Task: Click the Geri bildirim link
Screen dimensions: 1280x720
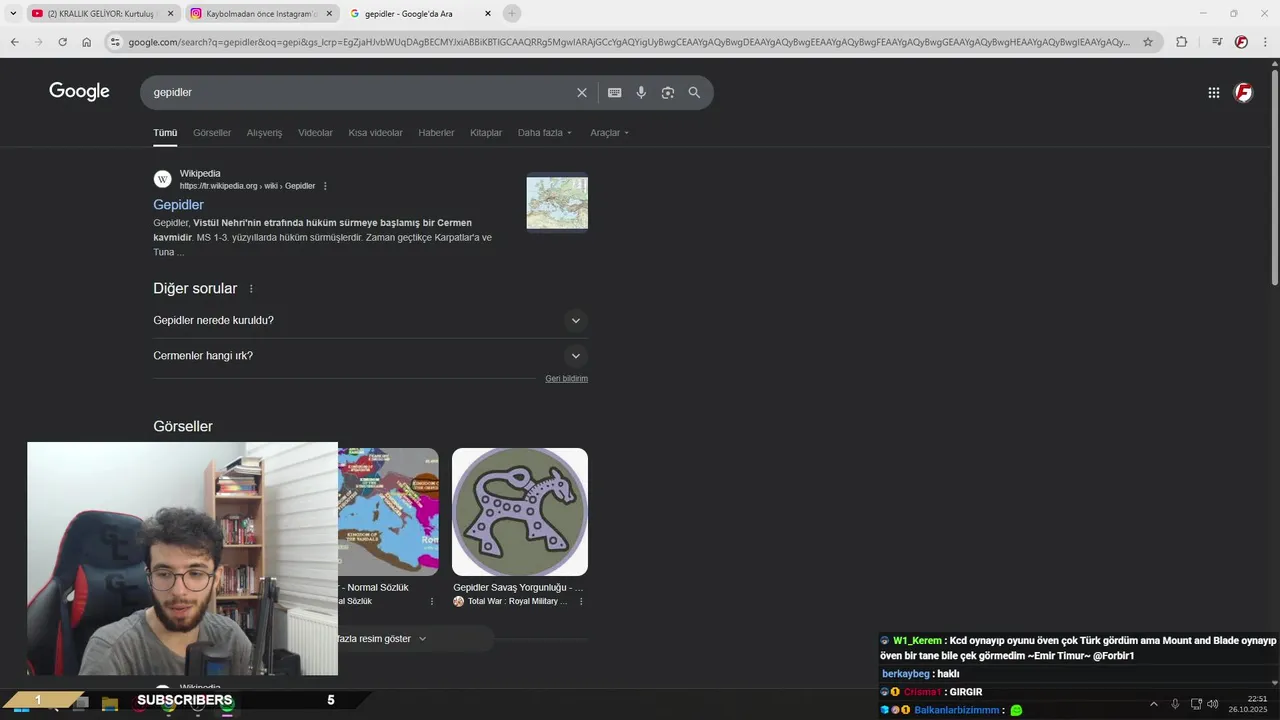Action: 566,379
